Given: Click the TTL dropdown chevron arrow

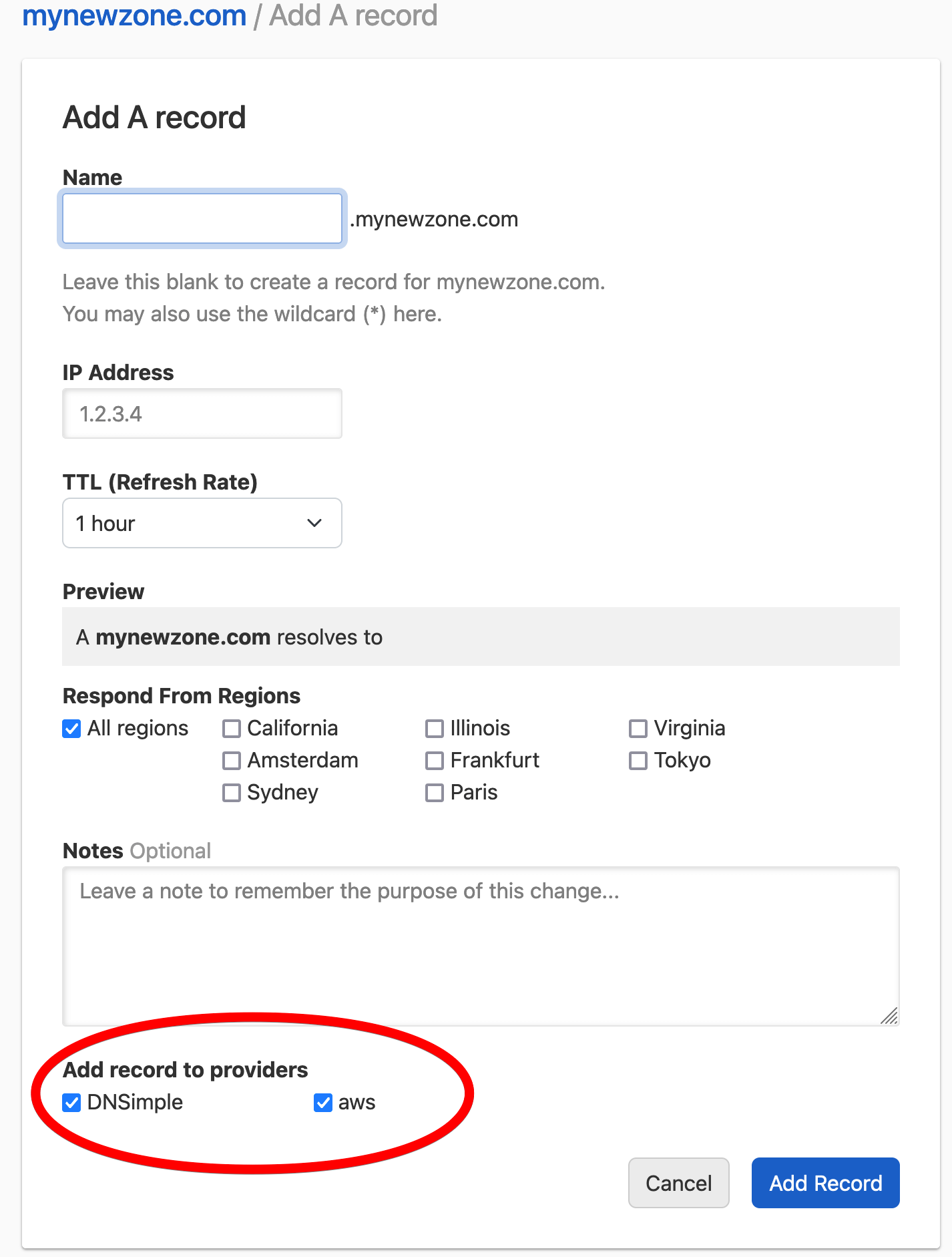Looking at the screenshot, I should pyautogui.click(x=314, y=524).
